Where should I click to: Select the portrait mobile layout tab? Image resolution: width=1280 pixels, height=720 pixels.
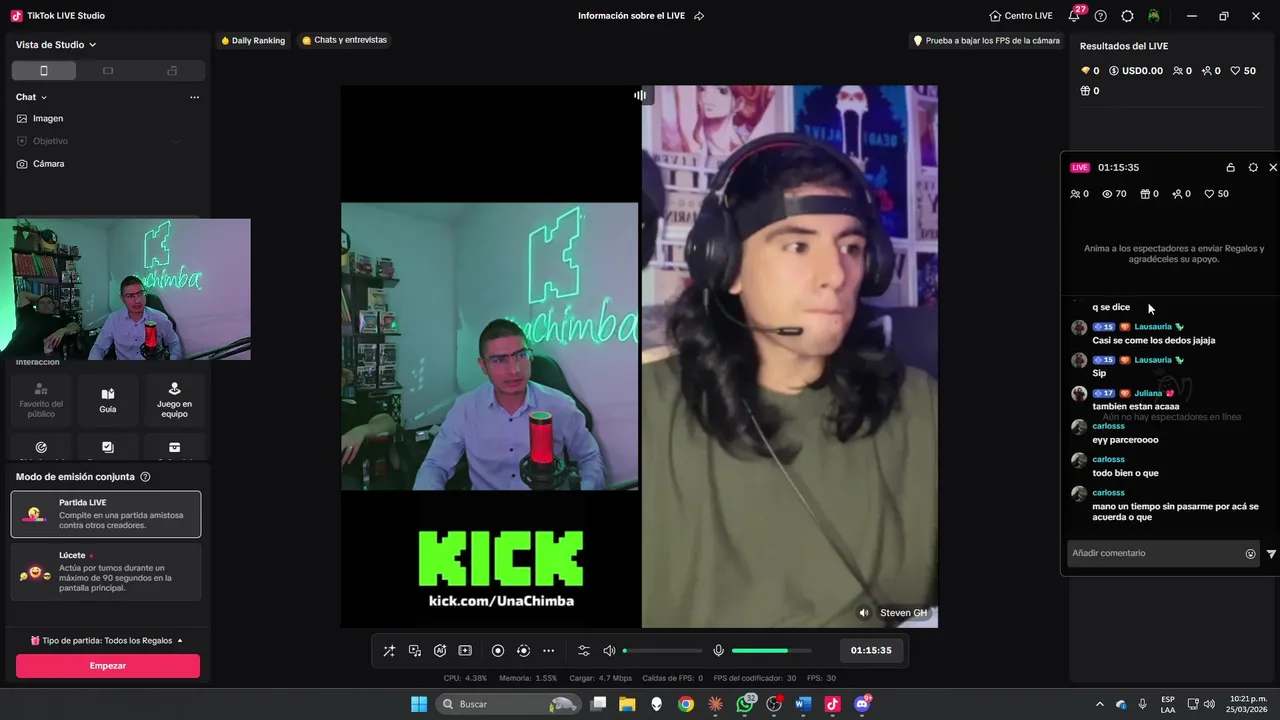pos(43,71)
